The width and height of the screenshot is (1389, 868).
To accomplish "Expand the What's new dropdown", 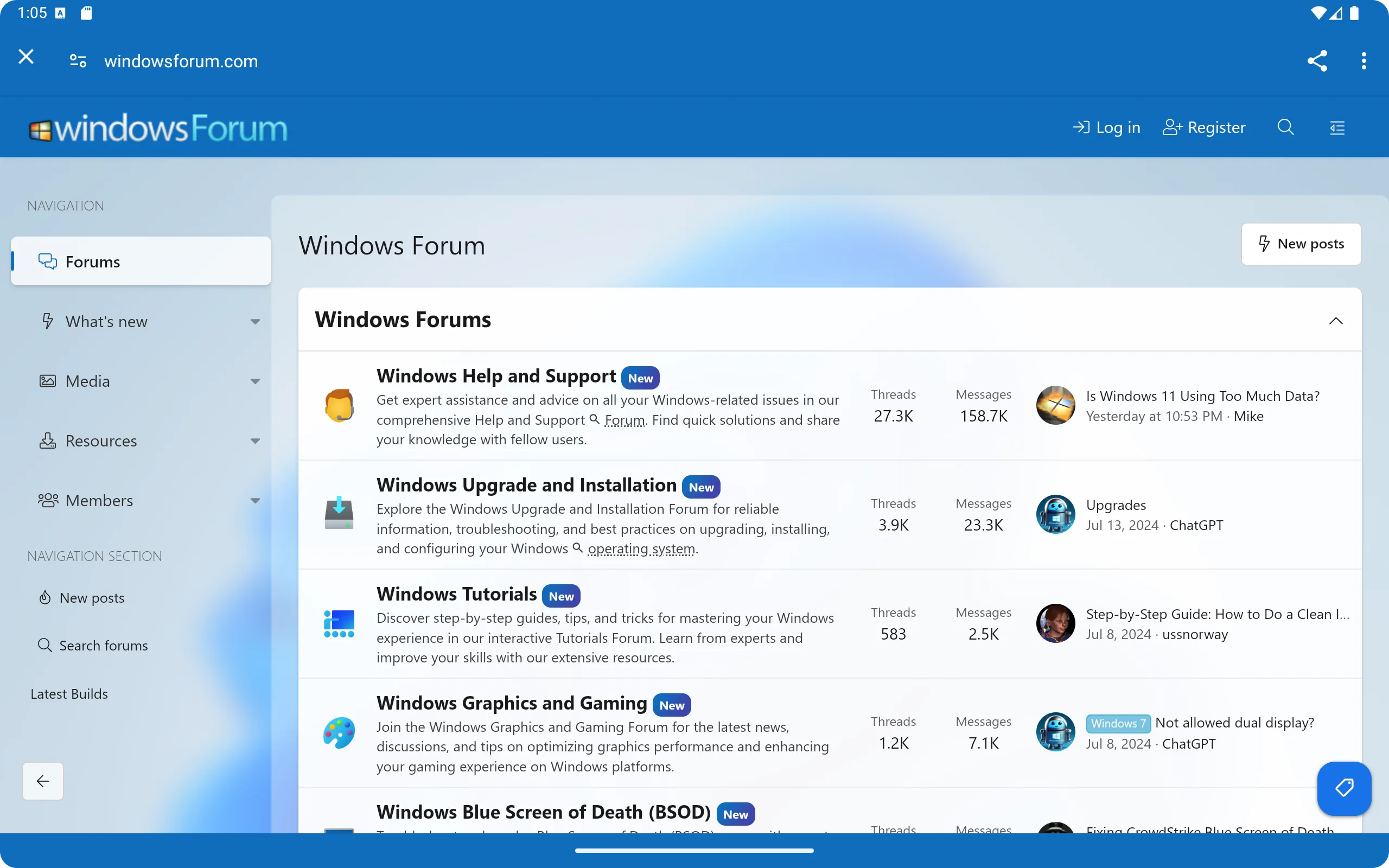I will pyautogui.click(x=255, y=321).
